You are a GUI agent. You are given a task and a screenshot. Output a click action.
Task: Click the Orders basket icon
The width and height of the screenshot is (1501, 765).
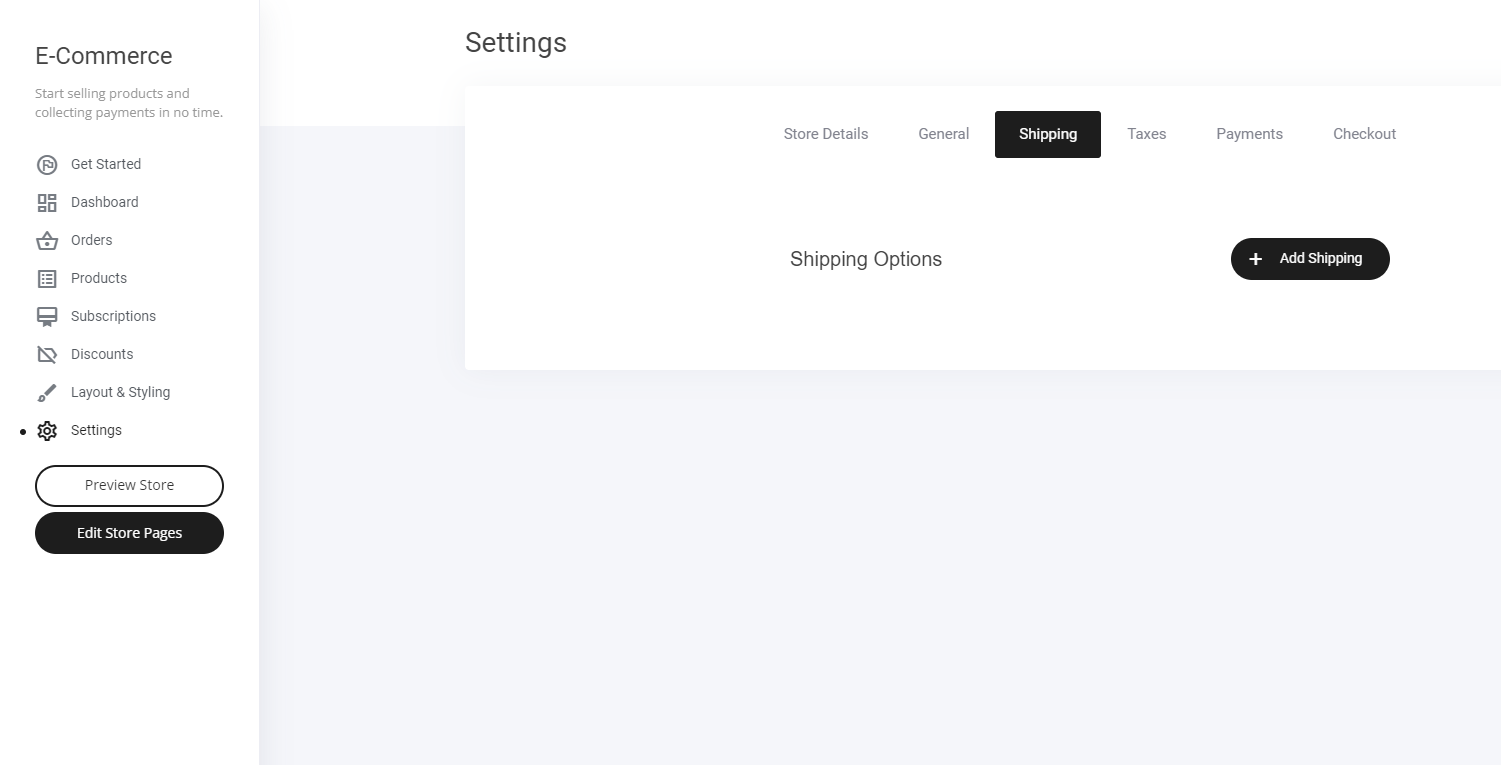(47, 241)
